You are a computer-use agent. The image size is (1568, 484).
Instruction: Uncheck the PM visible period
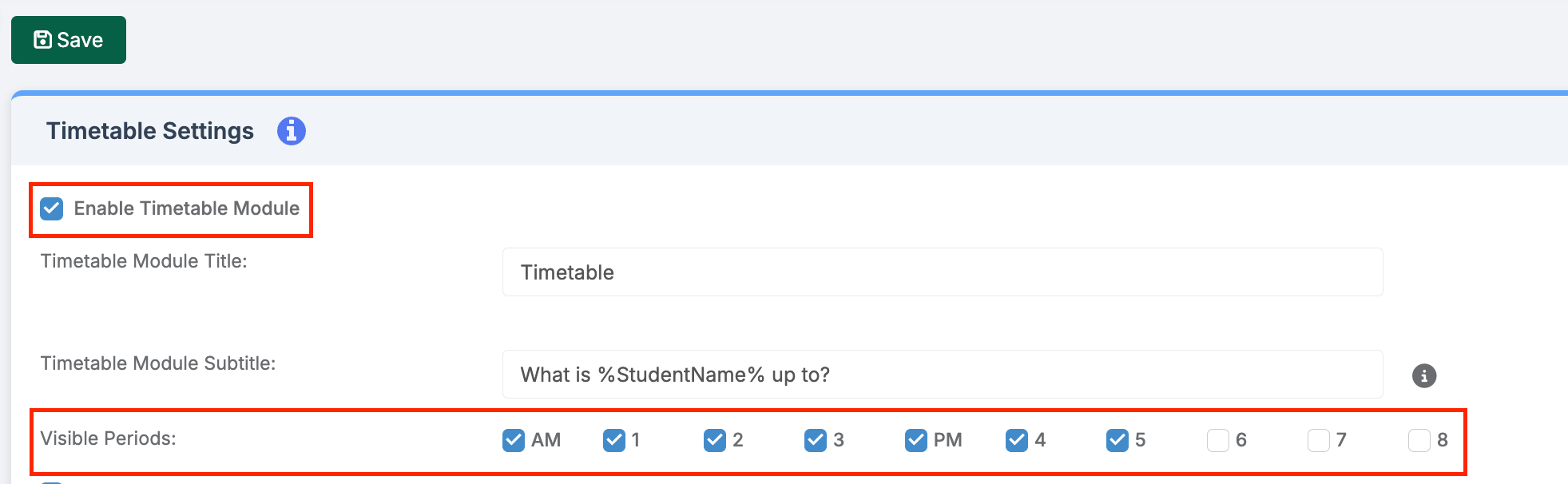tap(916, 440)
